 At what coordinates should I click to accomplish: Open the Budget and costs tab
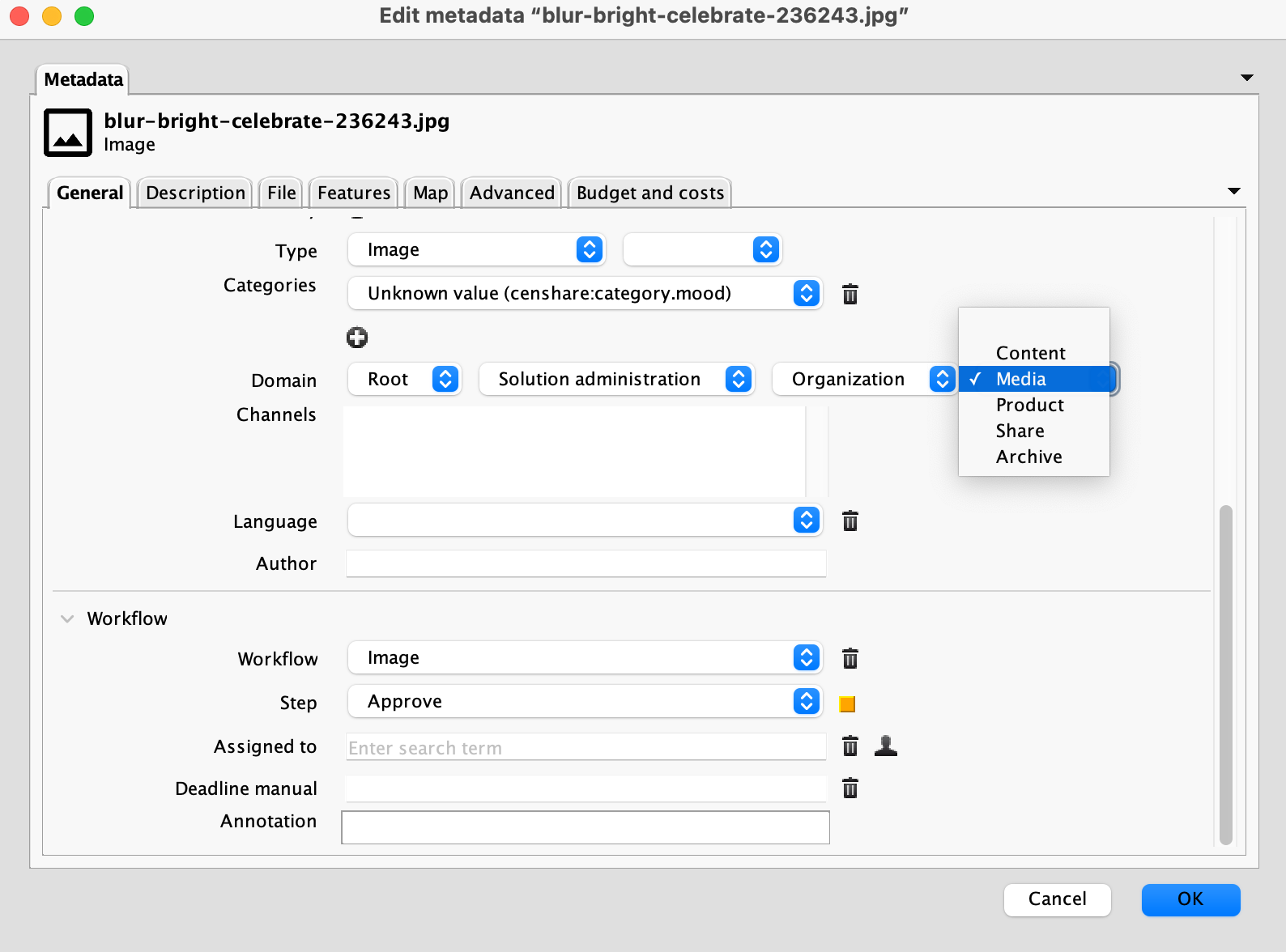[x=649, y=193]
